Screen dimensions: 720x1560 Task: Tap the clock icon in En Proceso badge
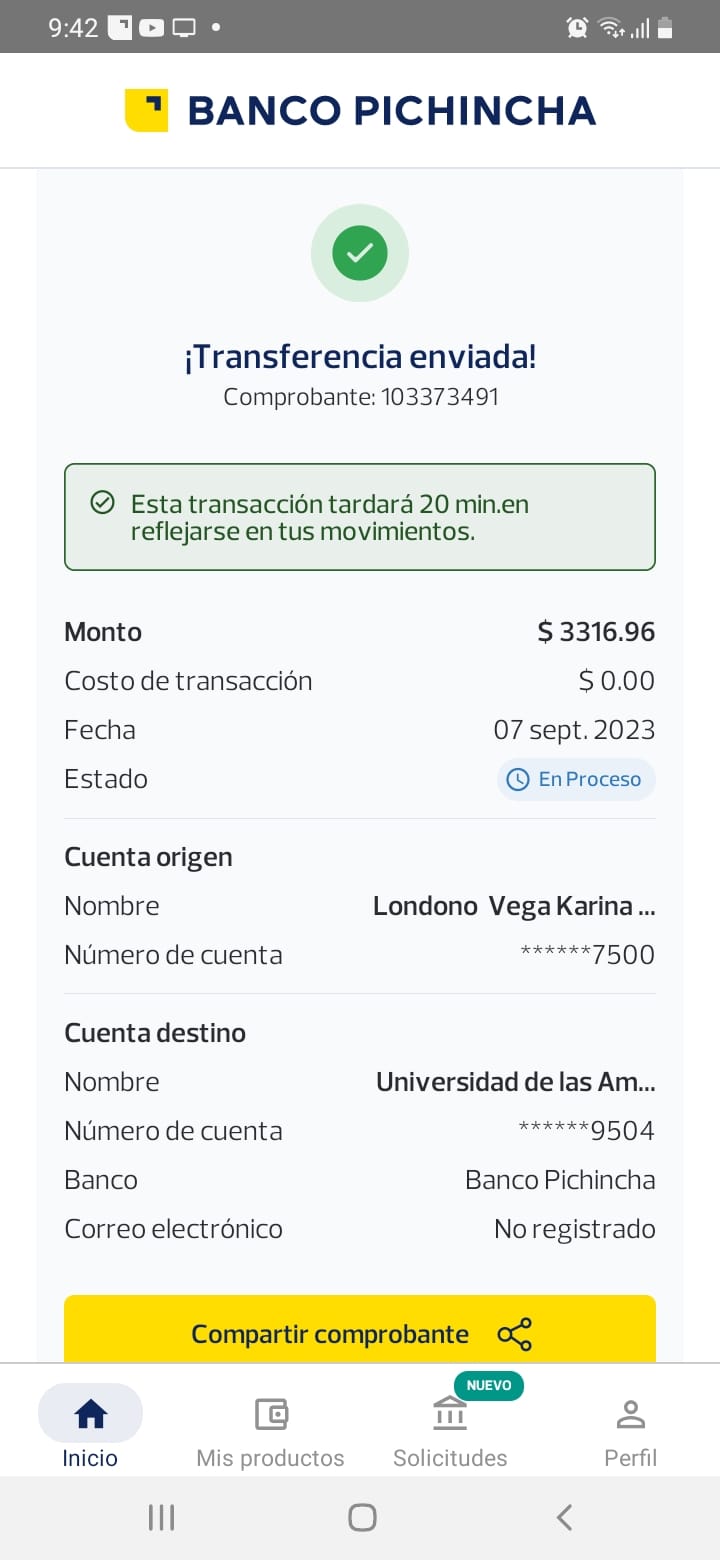click(x=518, y=780)
